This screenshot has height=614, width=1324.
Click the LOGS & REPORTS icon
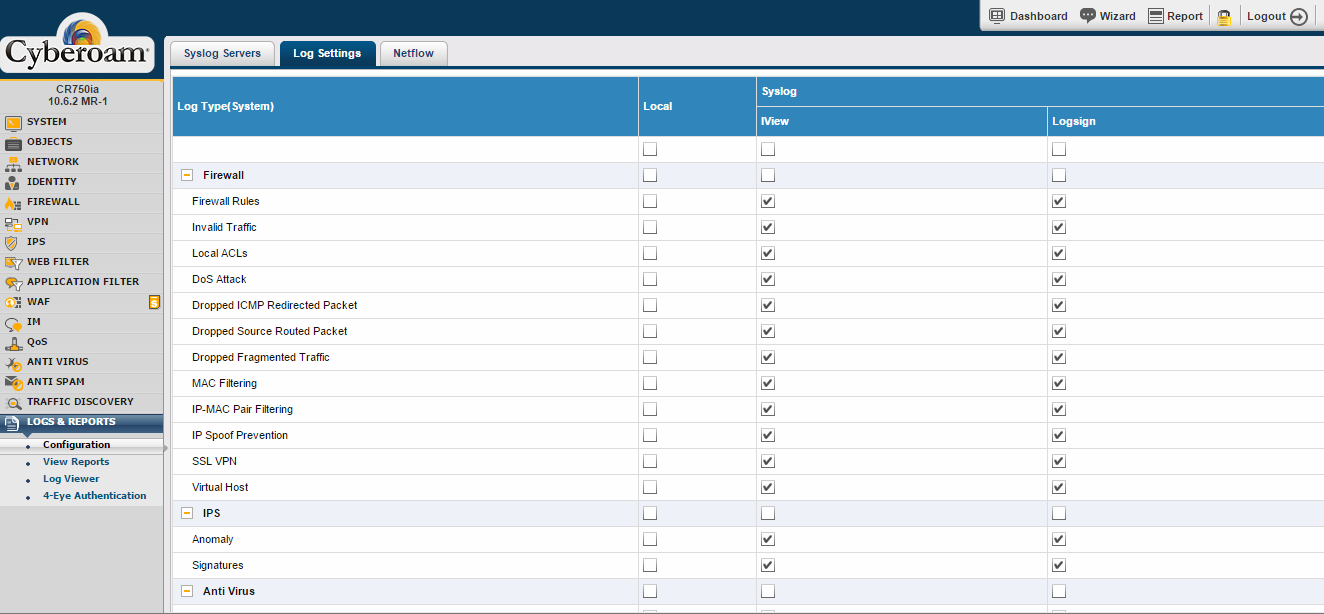[x=13, y=424]
